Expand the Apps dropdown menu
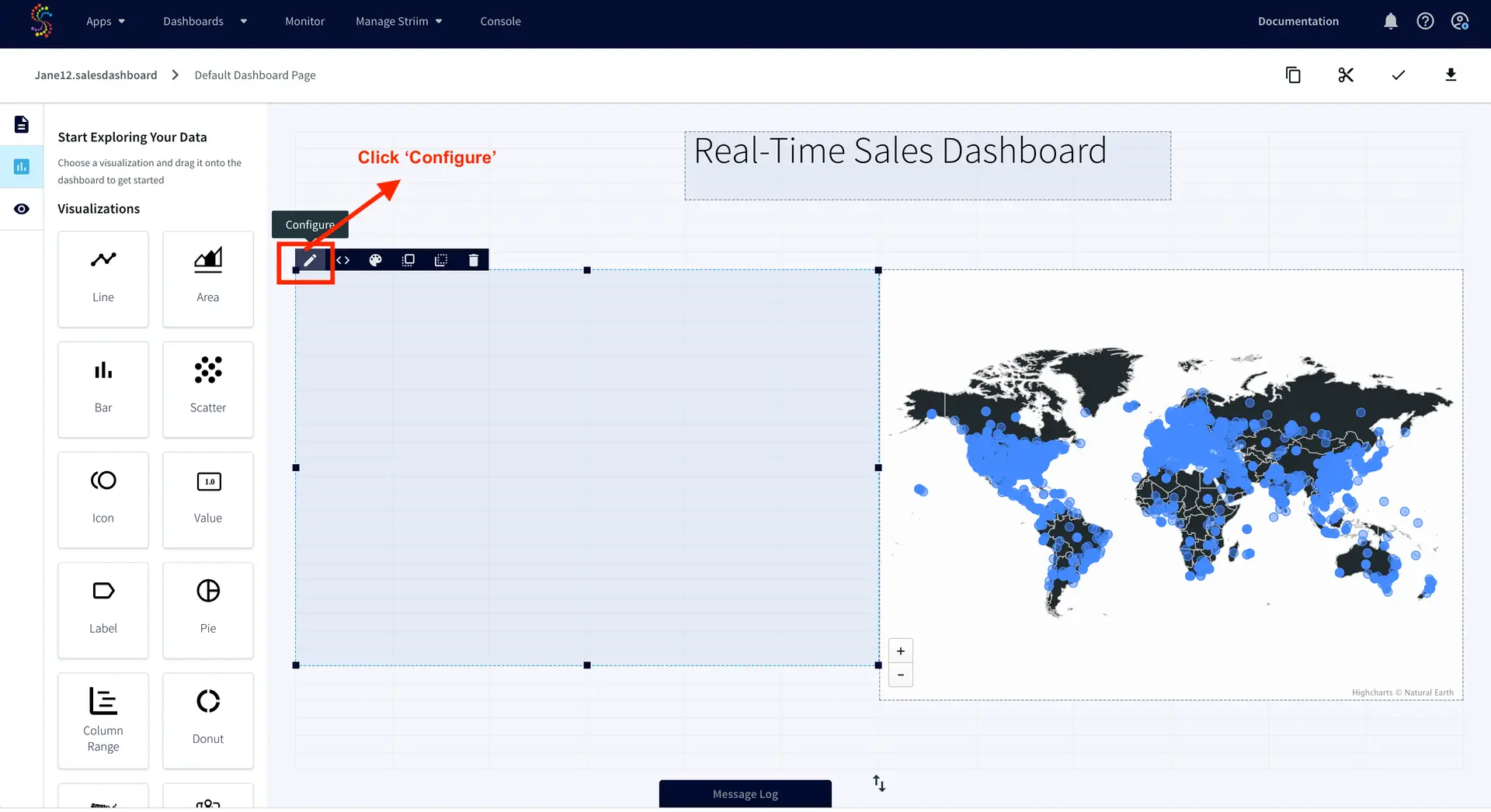1491x812 pixels. coord(106,22)
